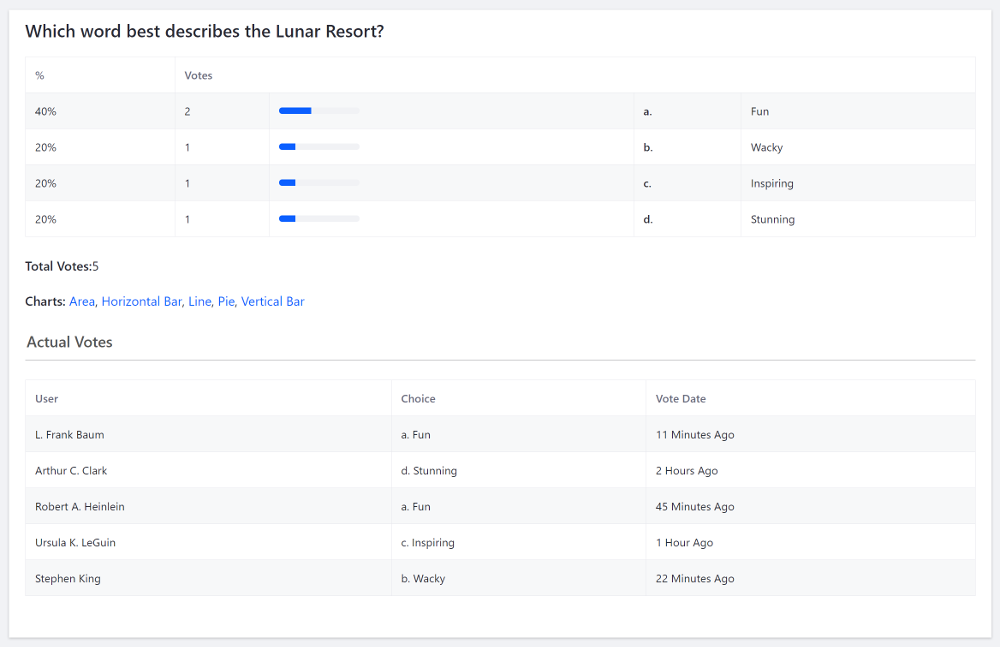Click the User column header
Screen dimensions: 1000x647
pyautogui.click(x=47, y=399)
